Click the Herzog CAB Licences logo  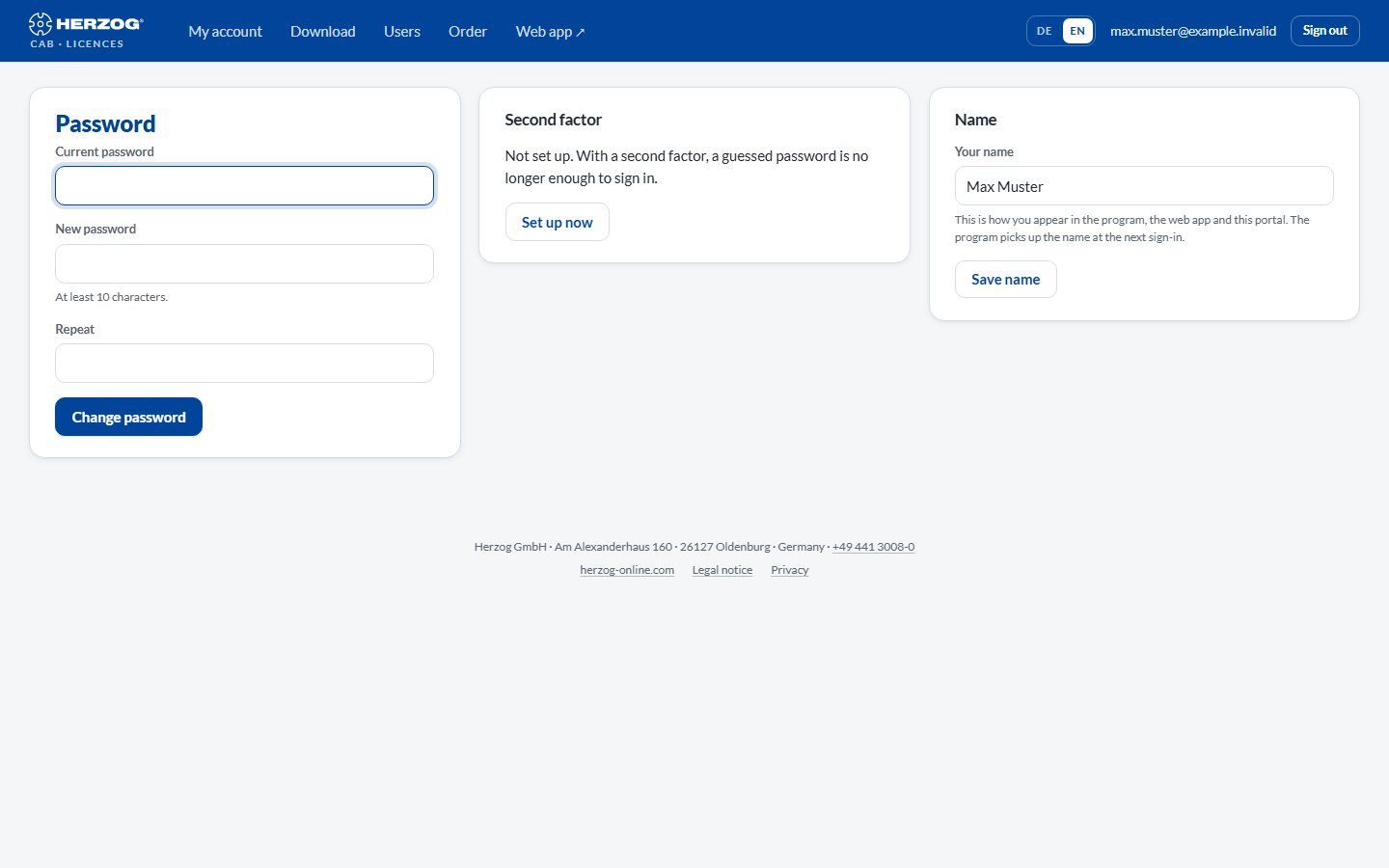coord(86,31)
